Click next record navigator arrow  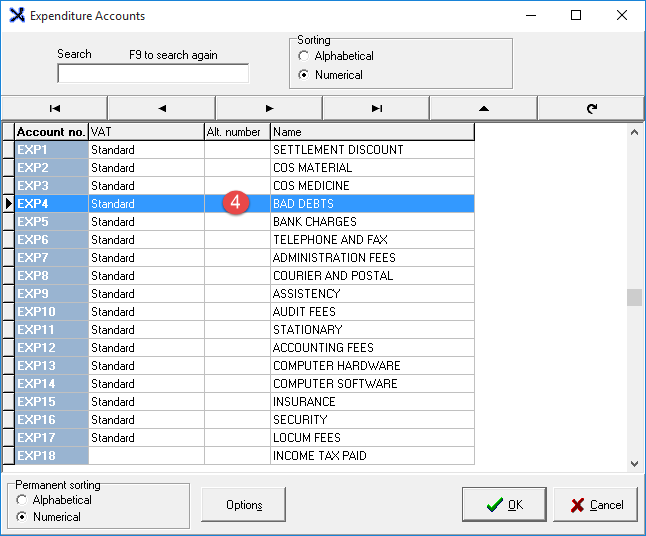[x=269, y=108]
